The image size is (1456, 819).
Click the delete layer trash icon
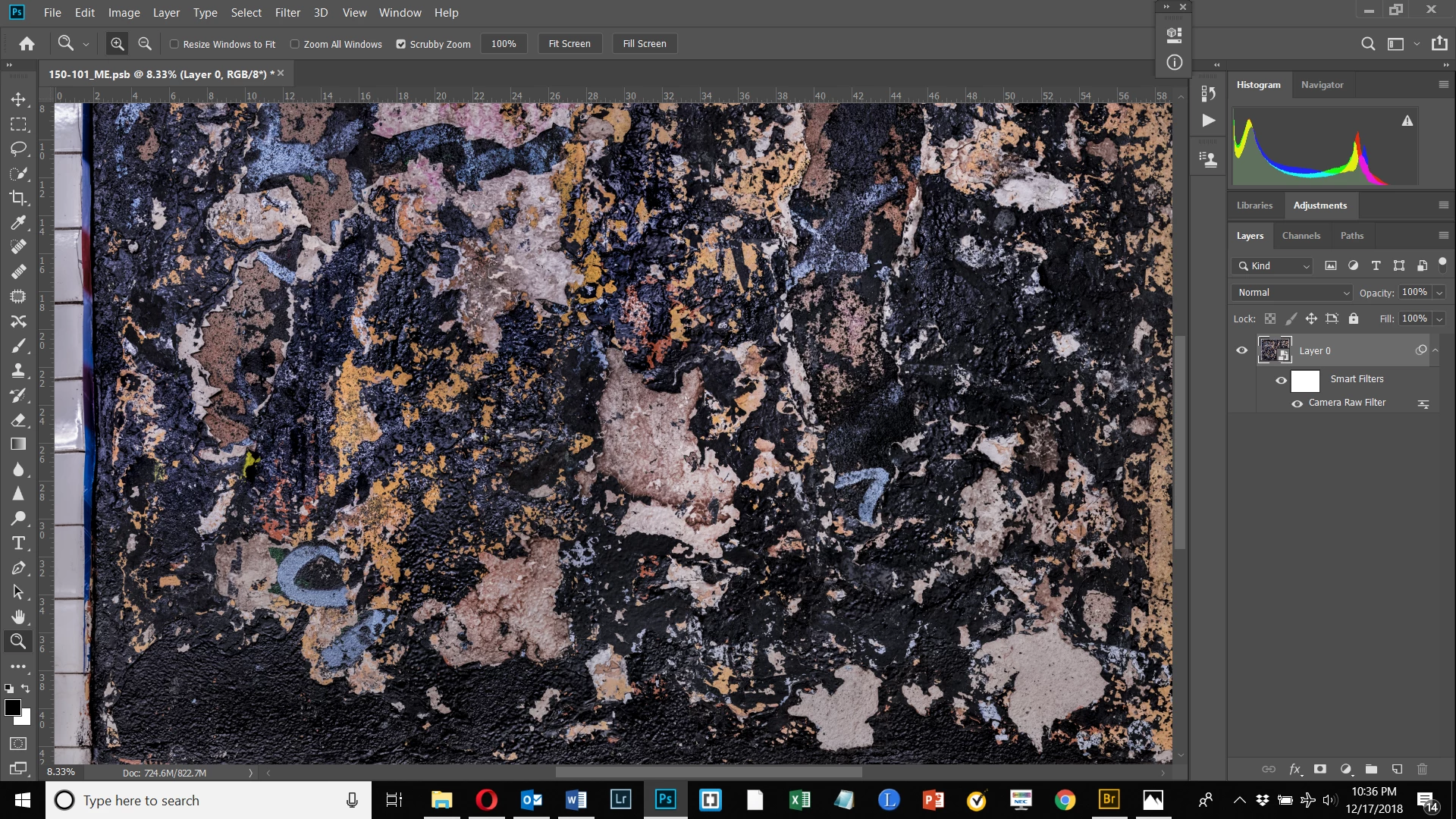1422,769
